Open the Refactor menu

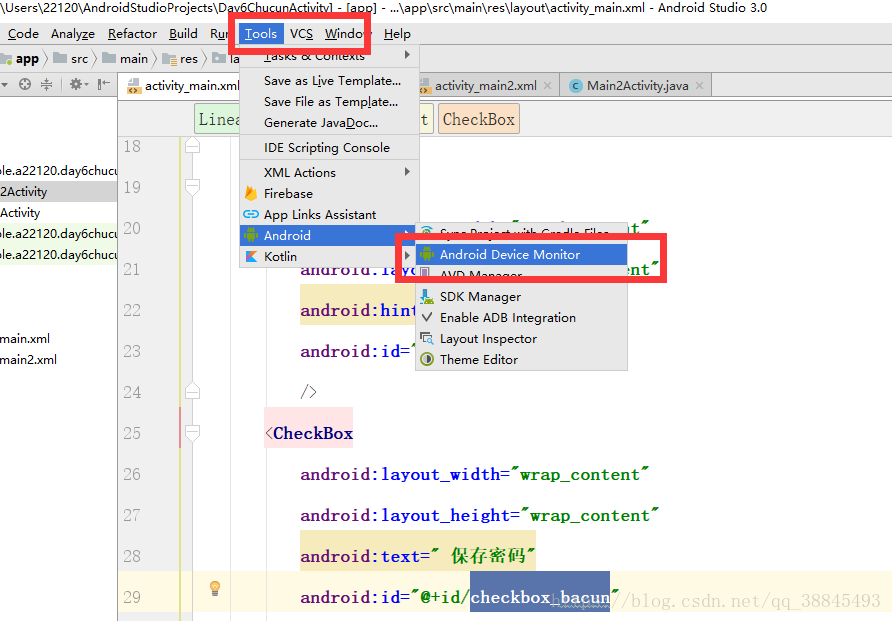[132, 34]
